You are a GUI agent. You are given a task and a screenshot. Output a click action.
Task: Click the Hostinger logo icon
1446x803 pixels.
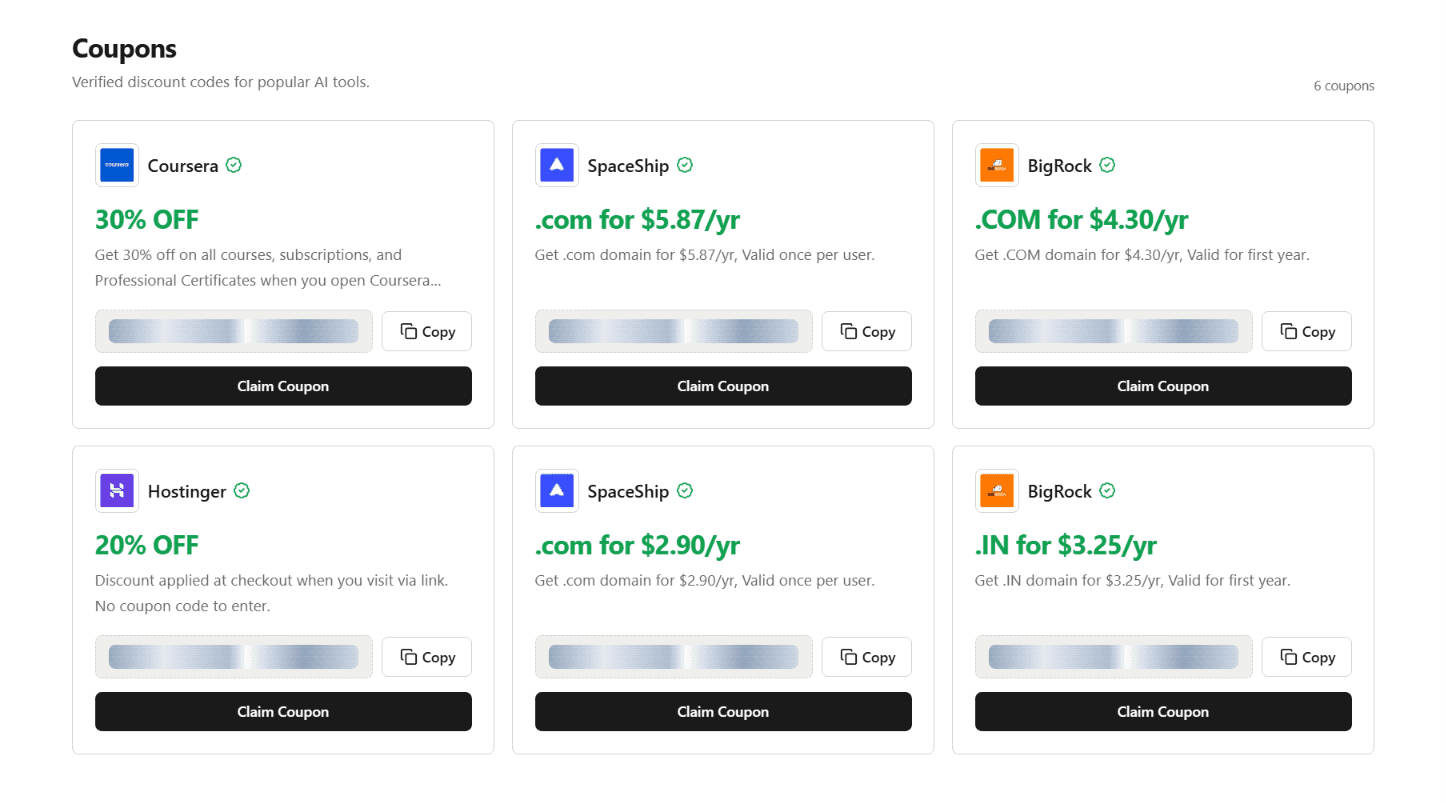pos(117,491)
